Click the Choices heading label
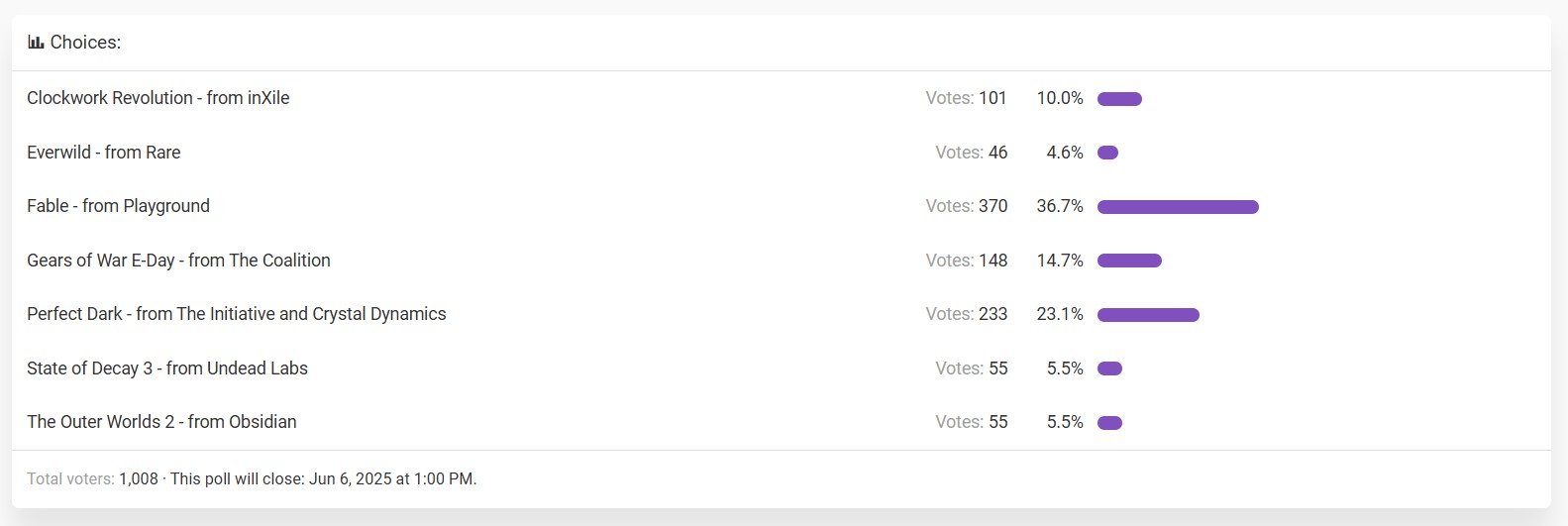This screenshot has width=1568, height=526. [85, 43]
